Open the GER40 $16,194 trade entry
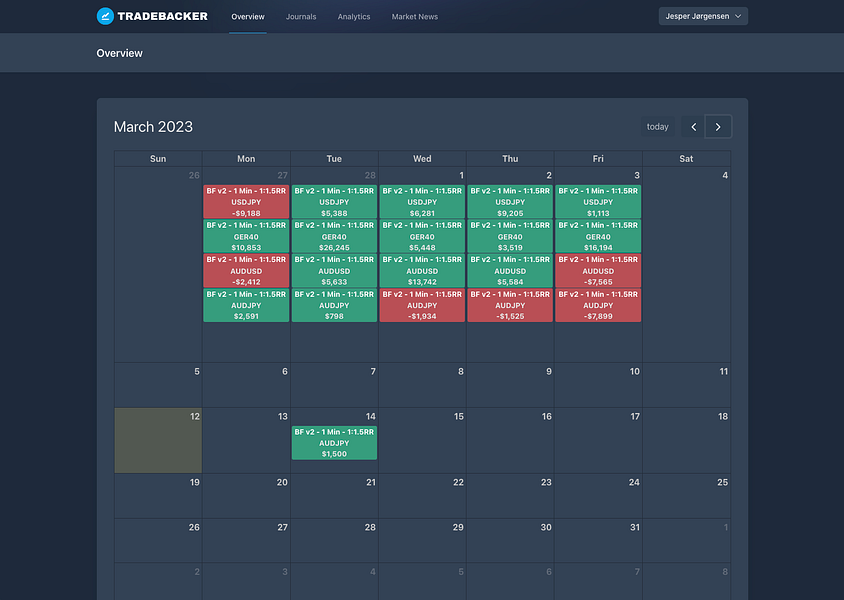This screenshot has width=844, height=600. pyautogui.click(x=598, y=236)
